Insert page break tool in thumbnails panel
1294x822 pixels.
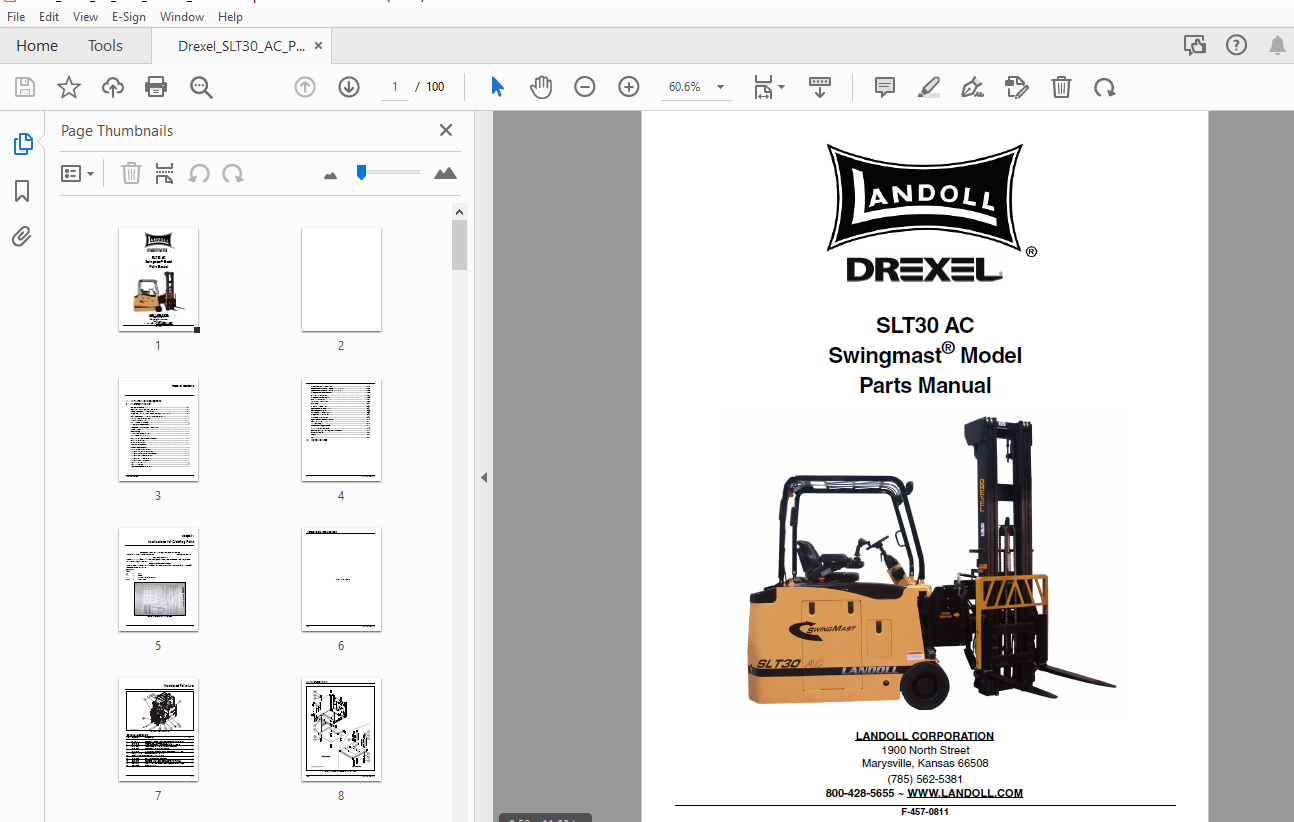point(165,174)
